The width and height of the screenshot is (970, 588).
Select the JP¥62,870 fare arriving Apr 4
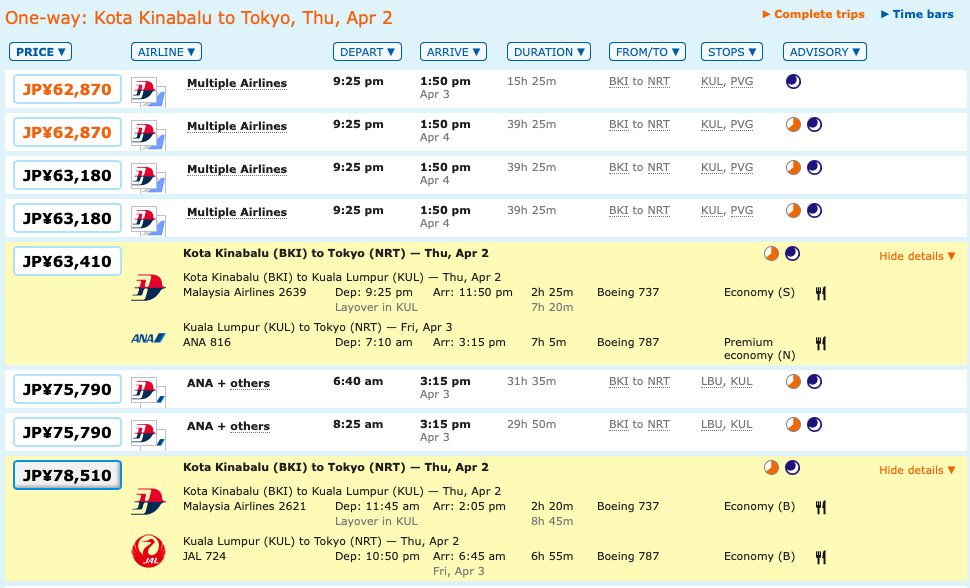67,132
